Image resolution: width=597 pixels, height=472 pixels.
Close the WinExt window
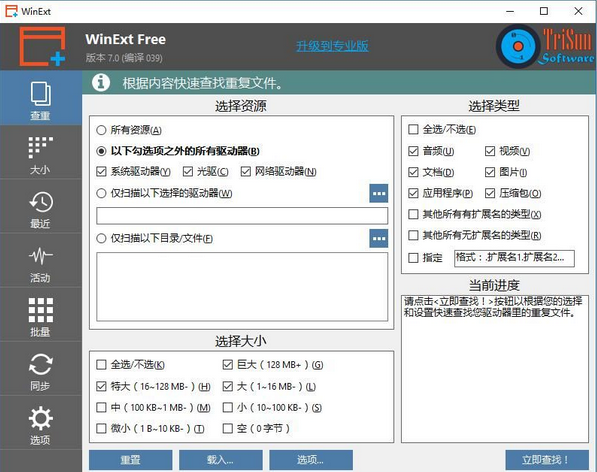pos(578,11)
